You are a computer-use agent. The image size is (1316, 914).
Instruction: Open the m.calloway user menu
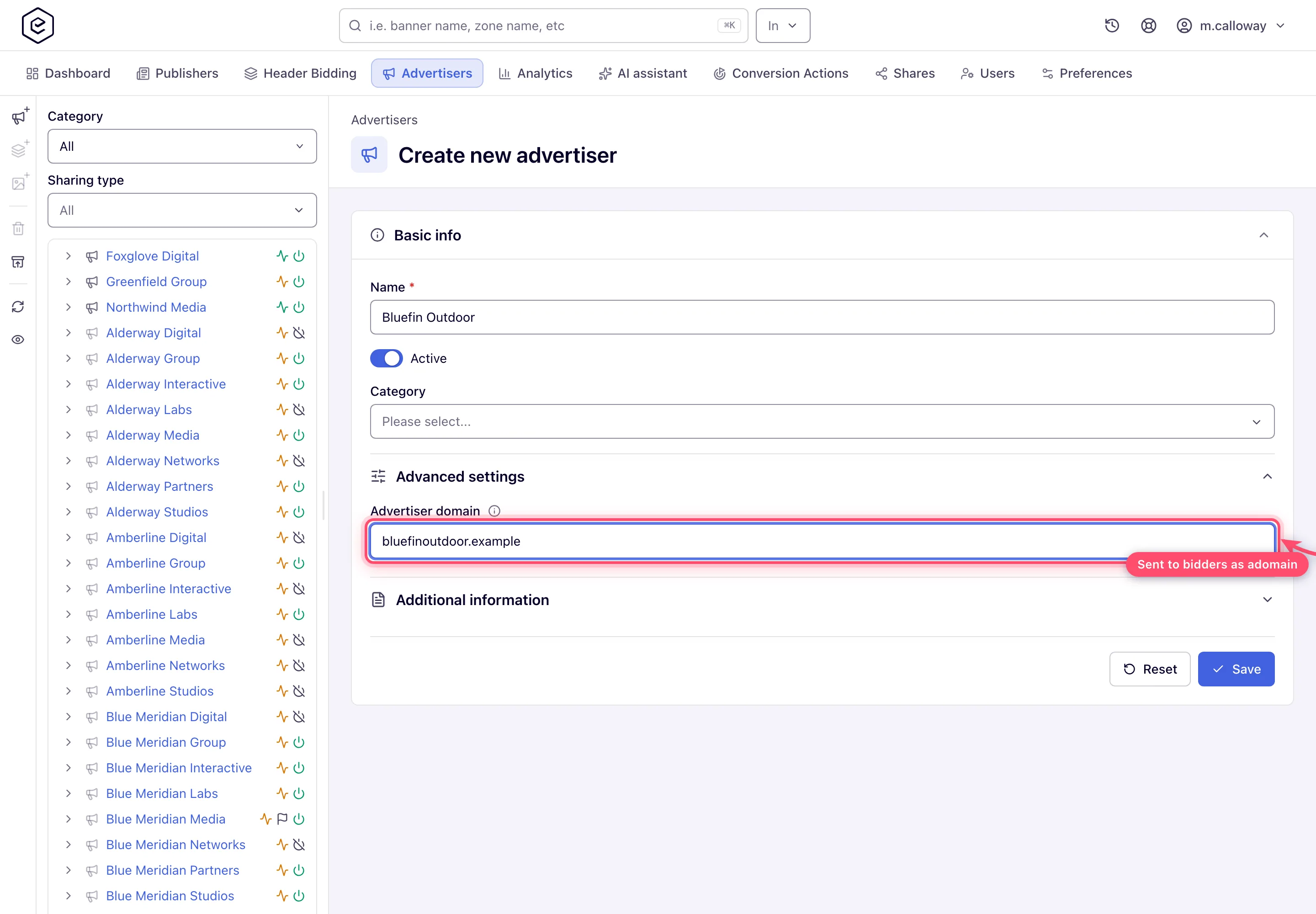point(1231,26)
